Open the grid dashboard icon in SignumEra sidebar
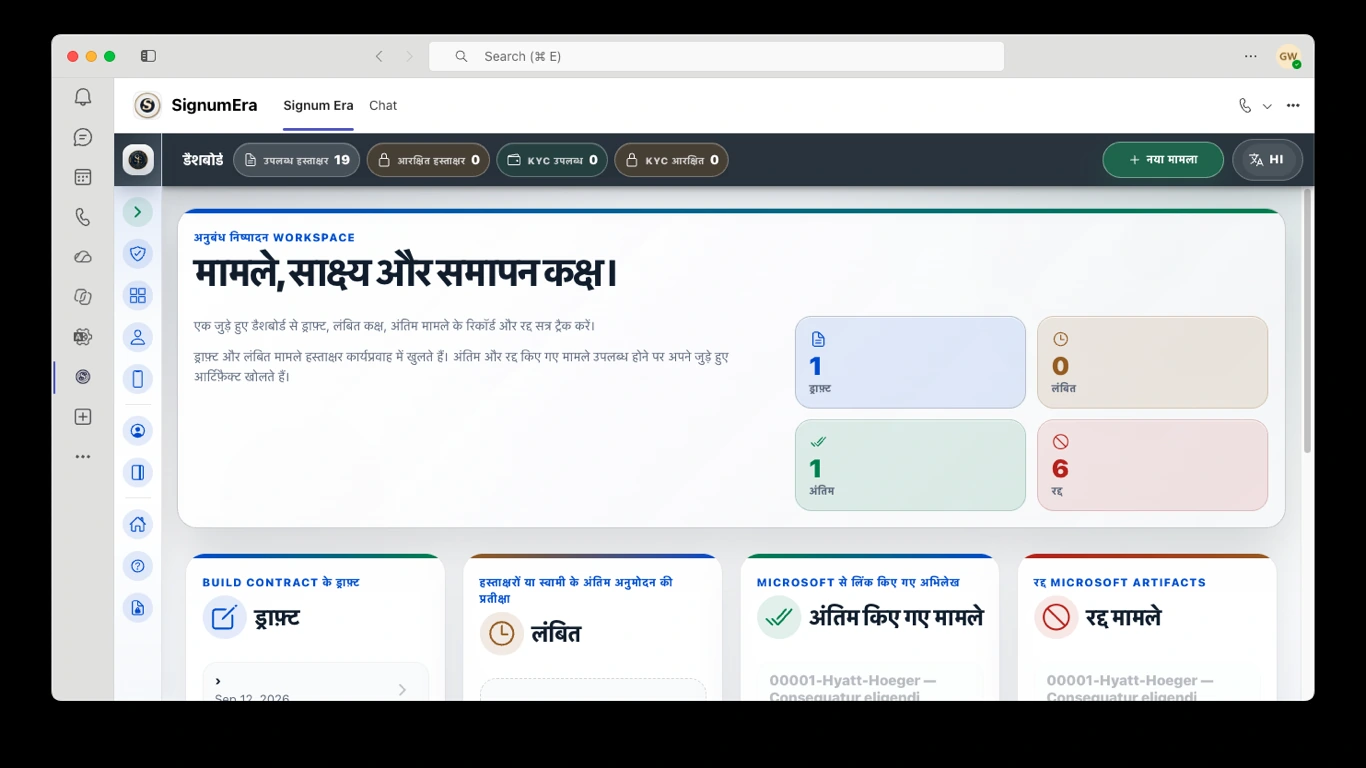 tap(138, 296)
